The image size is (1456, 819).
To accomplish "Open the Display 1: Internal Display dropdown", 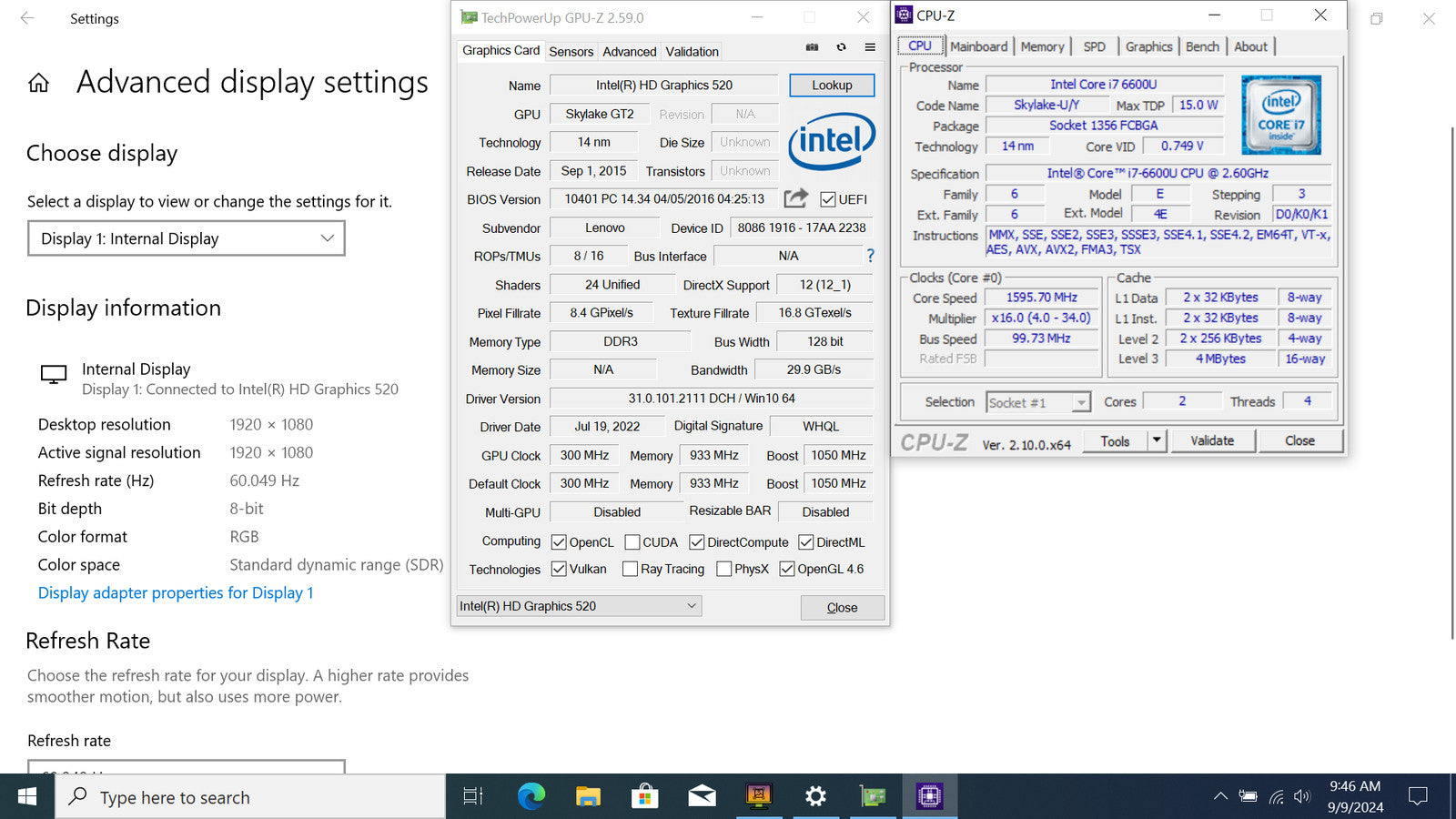I will 187,238.
